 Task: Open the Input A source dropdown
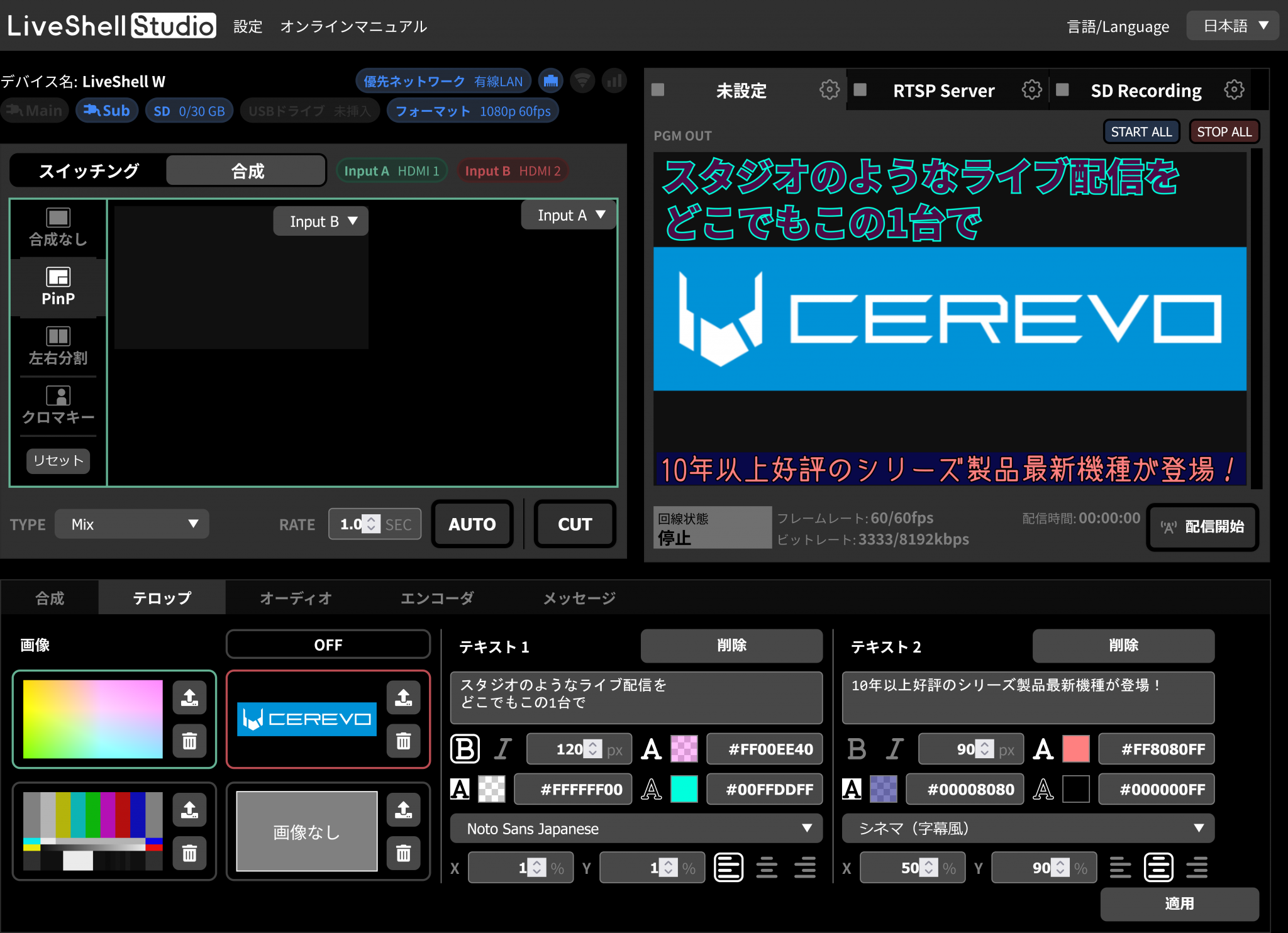[568, 215]
